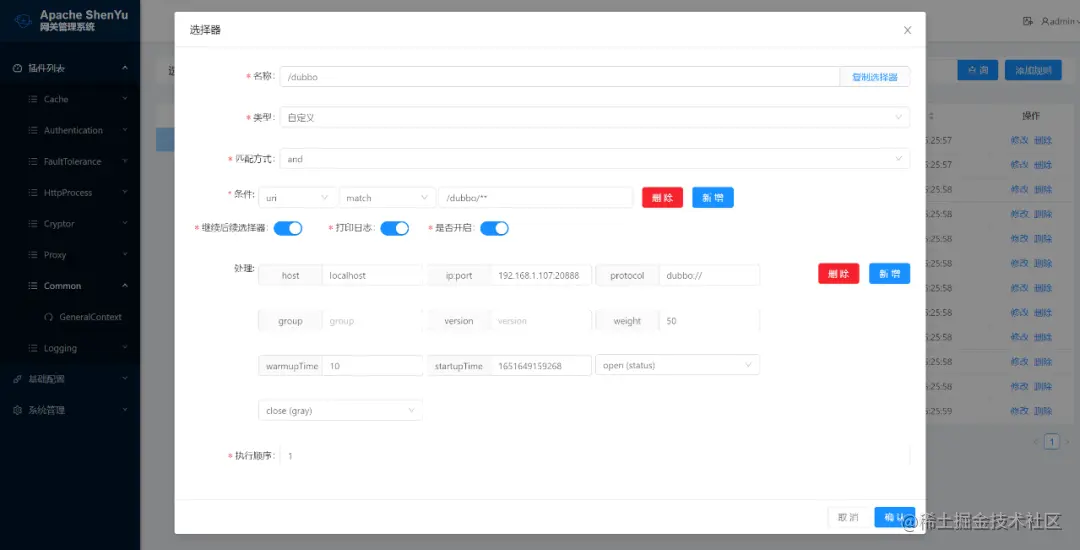The image size is (1080, 550).
Task: Click the refresh icon beside GeneralContext
Action: [x=48, y=317]
